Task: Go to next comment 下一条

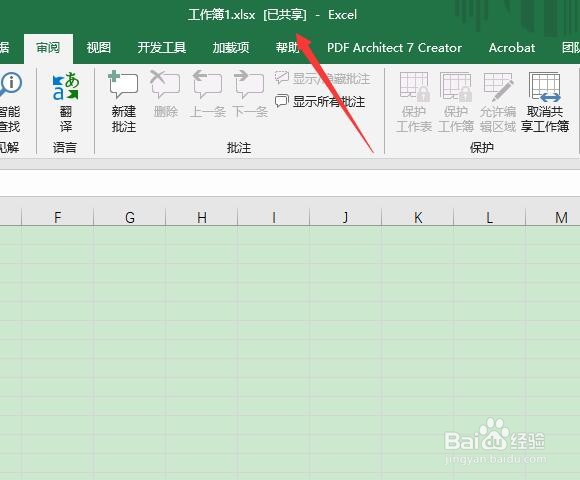Action: pos(250,95)
